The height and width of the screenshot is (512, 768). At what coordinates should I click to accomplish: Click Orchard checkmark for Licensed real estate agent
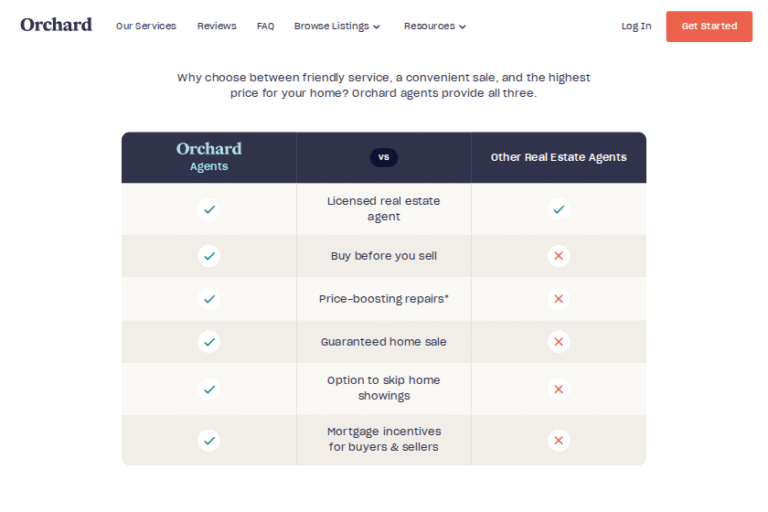[x=208, y=209]
